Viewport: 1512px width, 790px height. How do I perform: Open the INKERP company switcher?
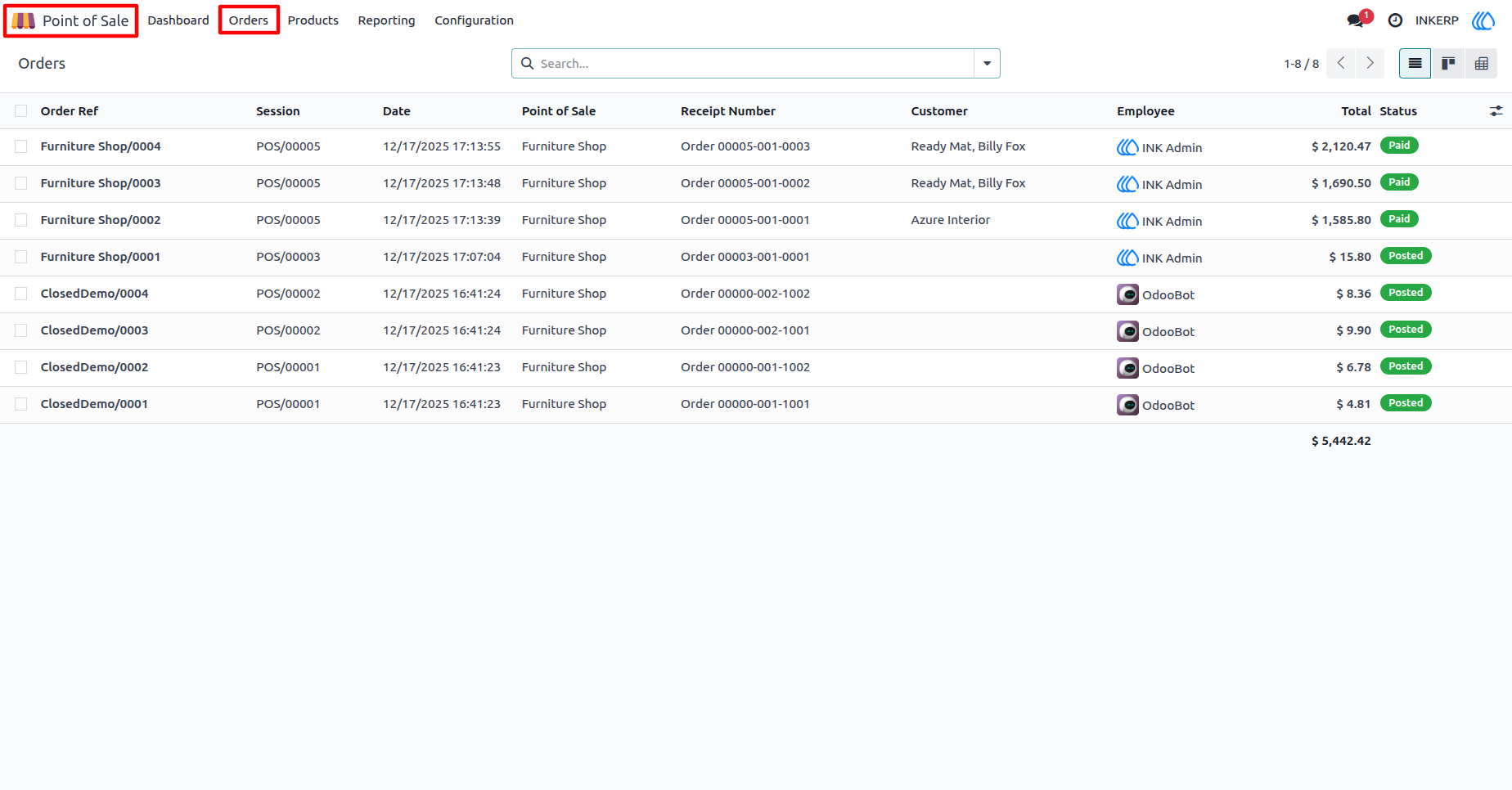[1437, 20]
